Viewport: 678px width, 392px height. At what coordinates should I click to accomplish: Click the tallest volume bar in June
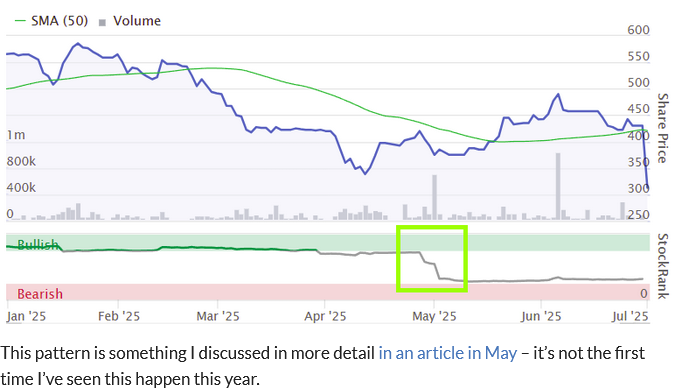(558, 186)
